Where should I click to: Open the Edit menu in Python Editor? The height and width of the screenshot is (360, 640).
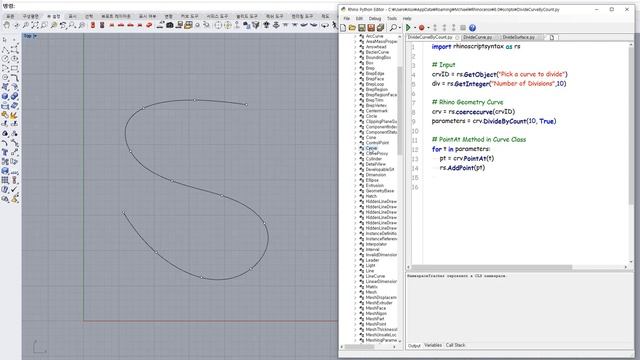359,18
